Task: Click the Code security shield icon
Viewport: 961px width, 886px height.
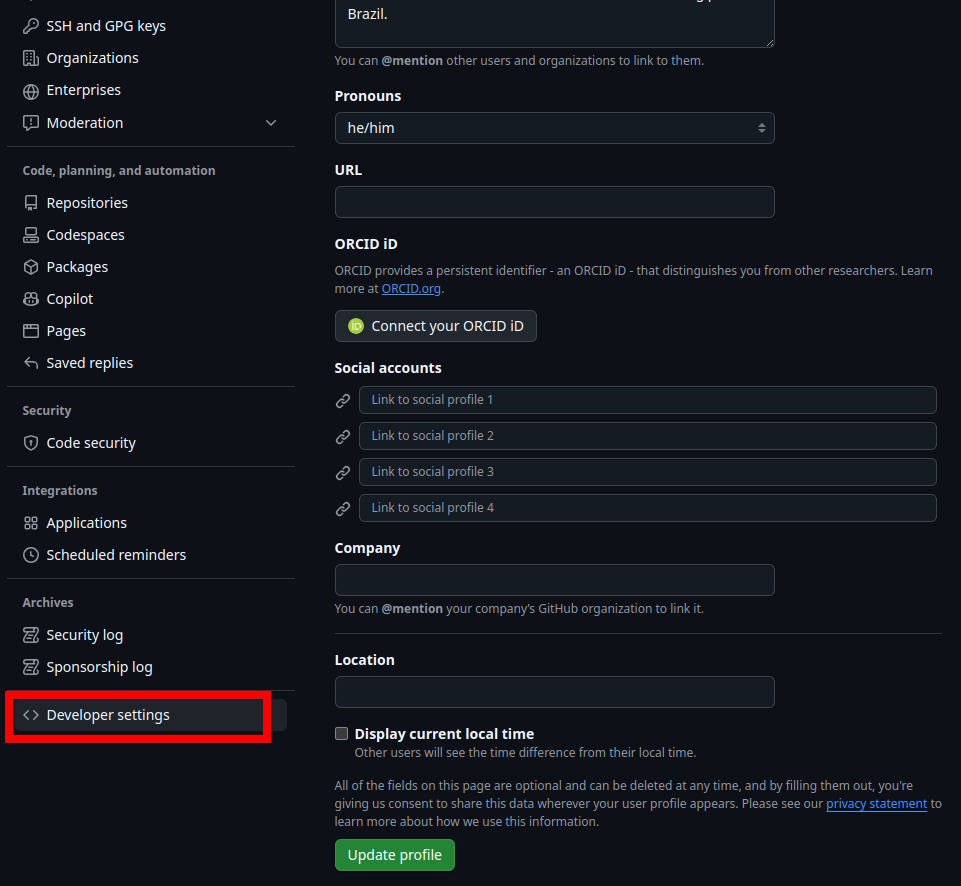Action: pos(31,443)
